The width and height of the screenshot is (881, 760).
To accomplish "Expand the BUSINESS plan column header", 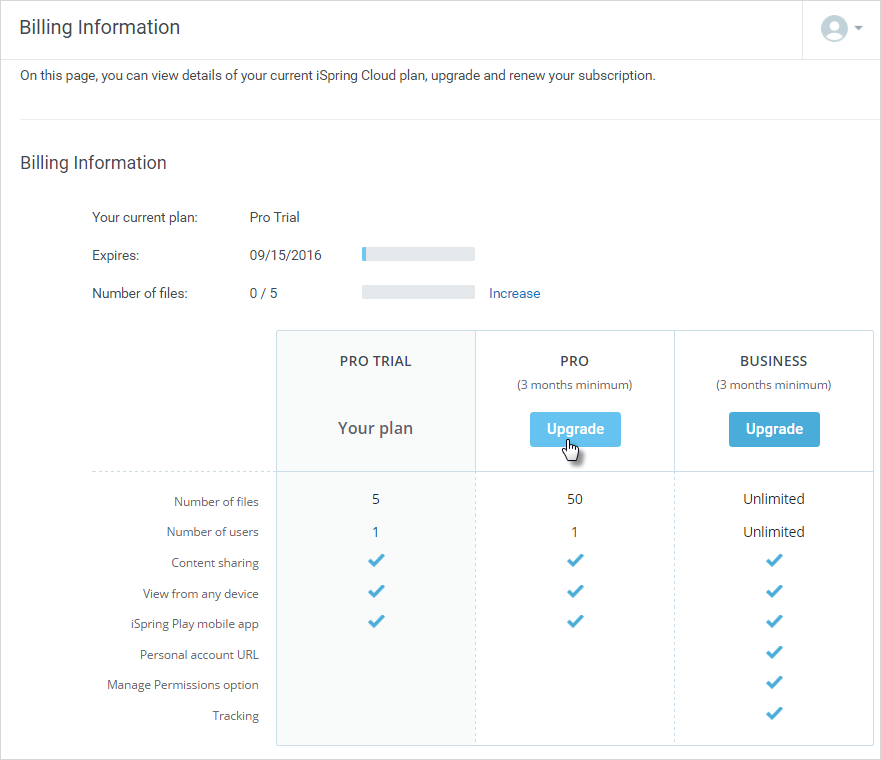I will point(774,361).
